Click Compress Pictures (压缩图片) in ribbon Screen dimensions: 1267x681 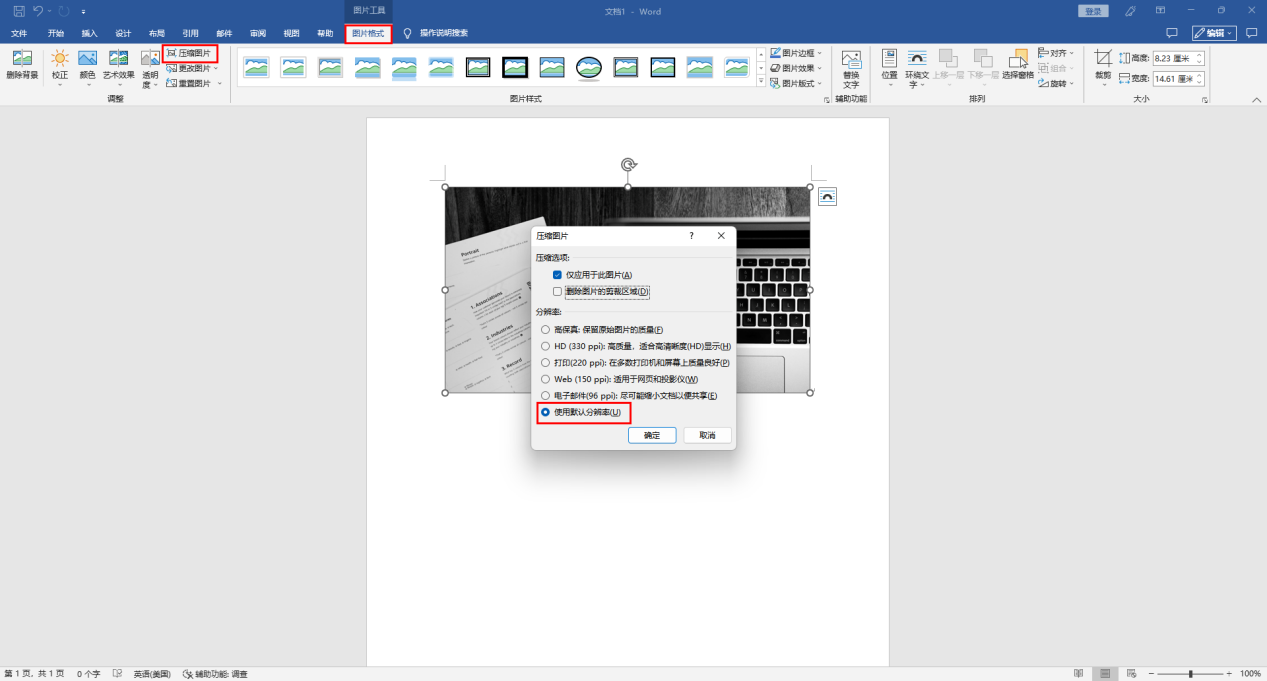click(190, 53)
